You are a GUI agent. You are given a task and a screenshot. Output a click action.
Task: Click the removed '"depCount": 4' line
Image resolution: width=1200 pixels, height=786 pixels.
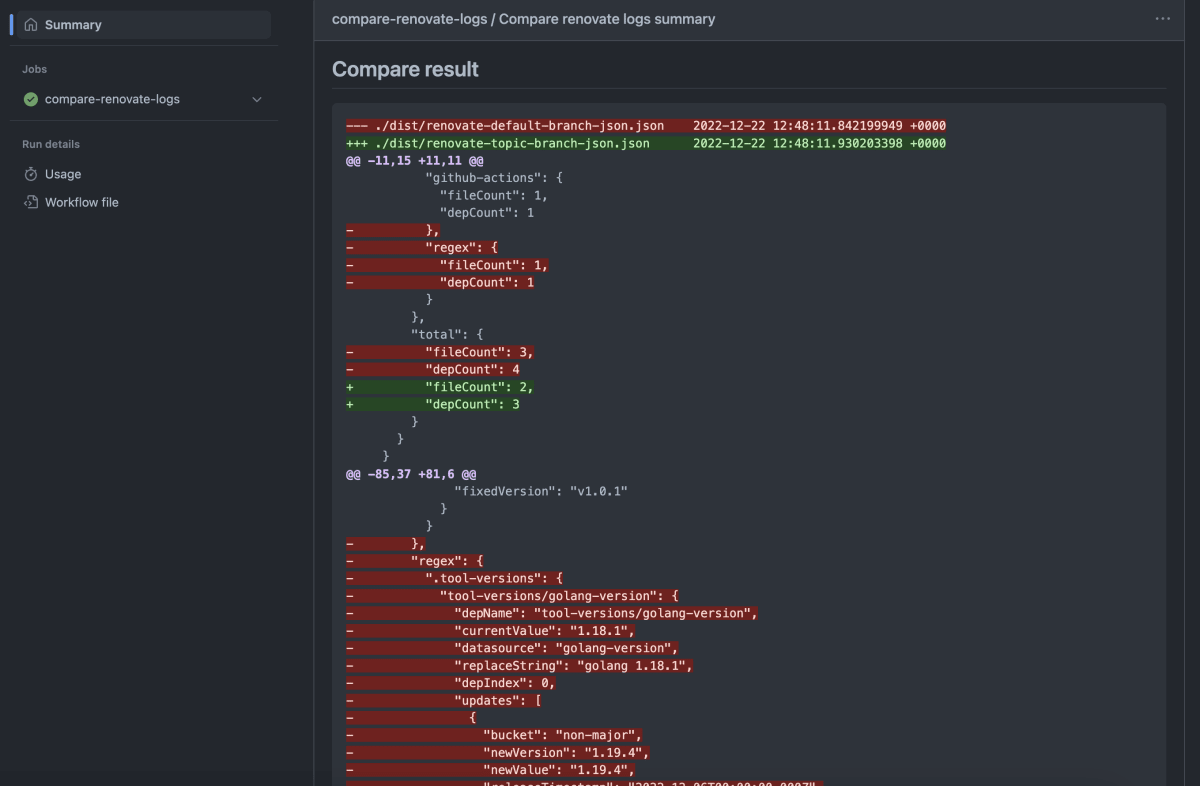click(x=433, y=369)
